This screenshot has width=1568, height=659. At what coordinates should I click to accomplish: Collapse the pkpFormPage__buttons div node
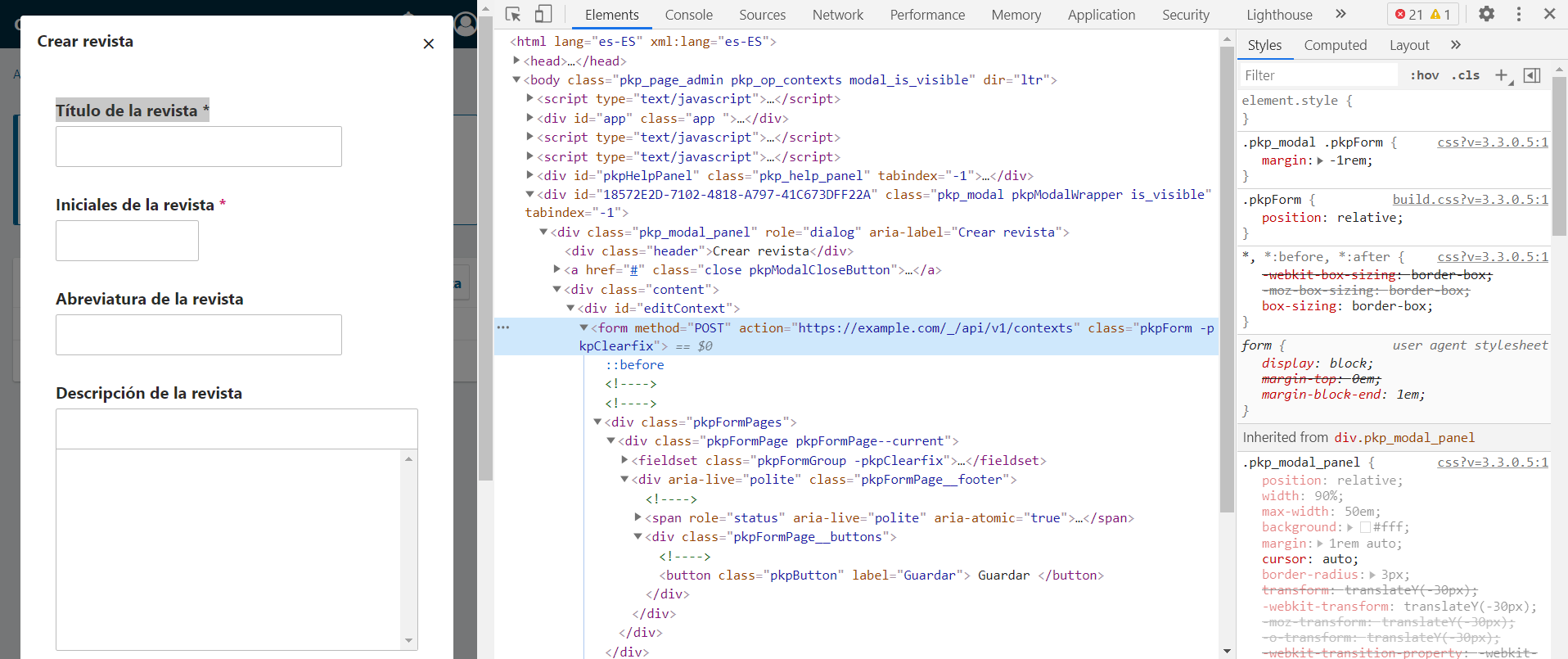pyautogui.click(x=638, y=536)
